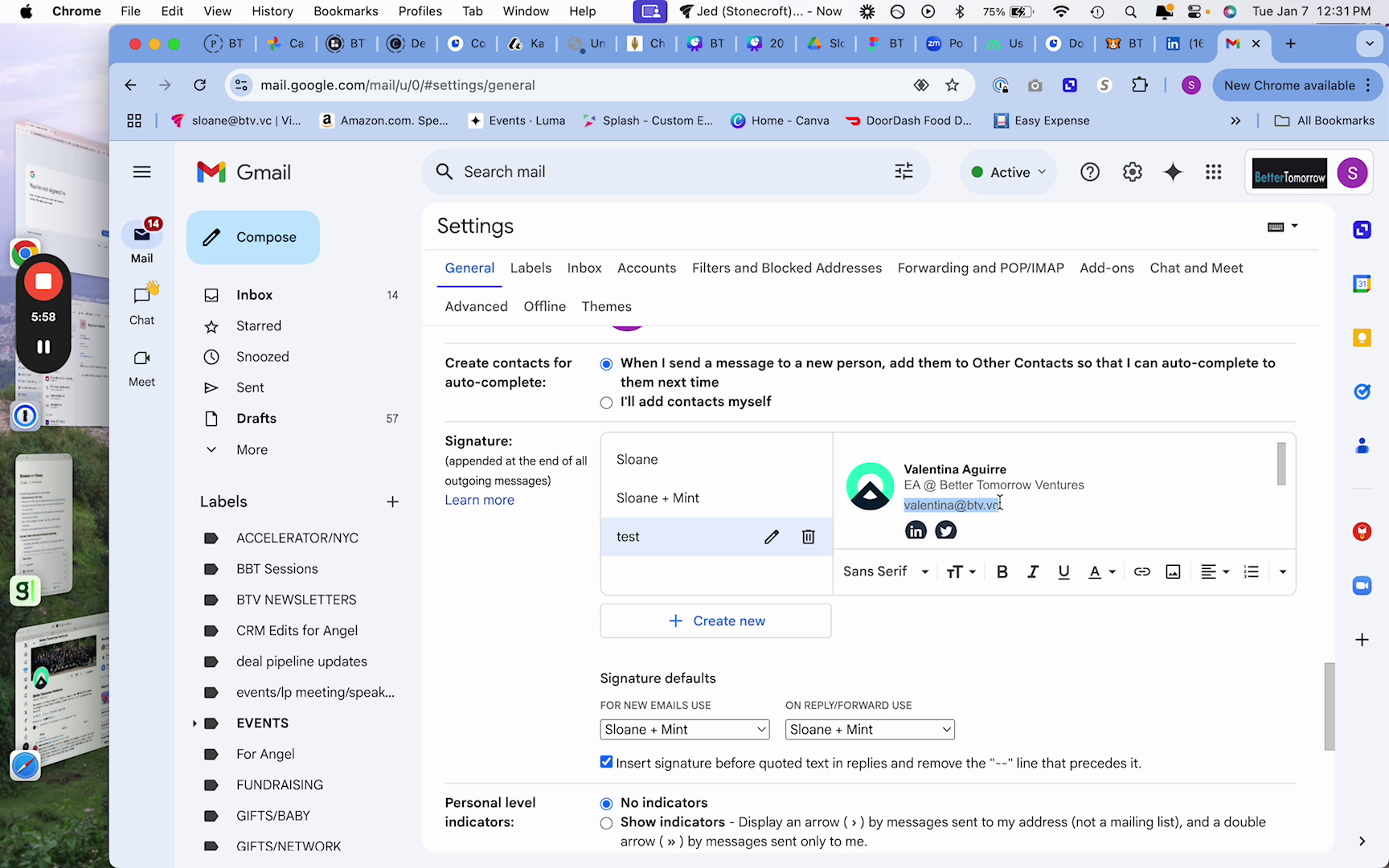Click New Chrome available update button

(1297, 85)
